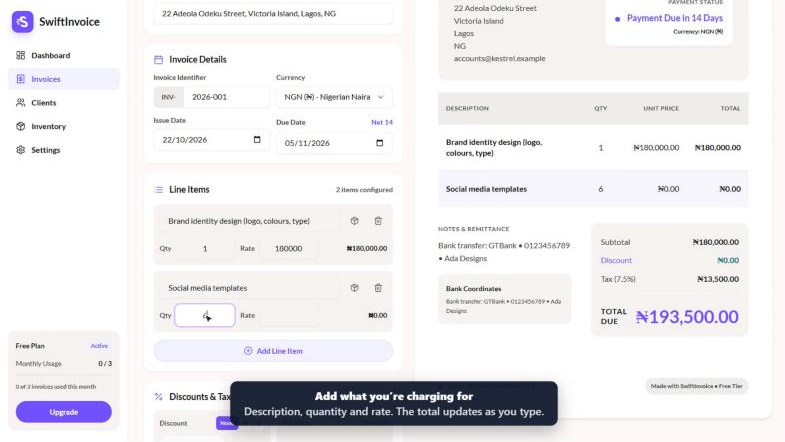Edit Brand identity design description field

[249, 221]
